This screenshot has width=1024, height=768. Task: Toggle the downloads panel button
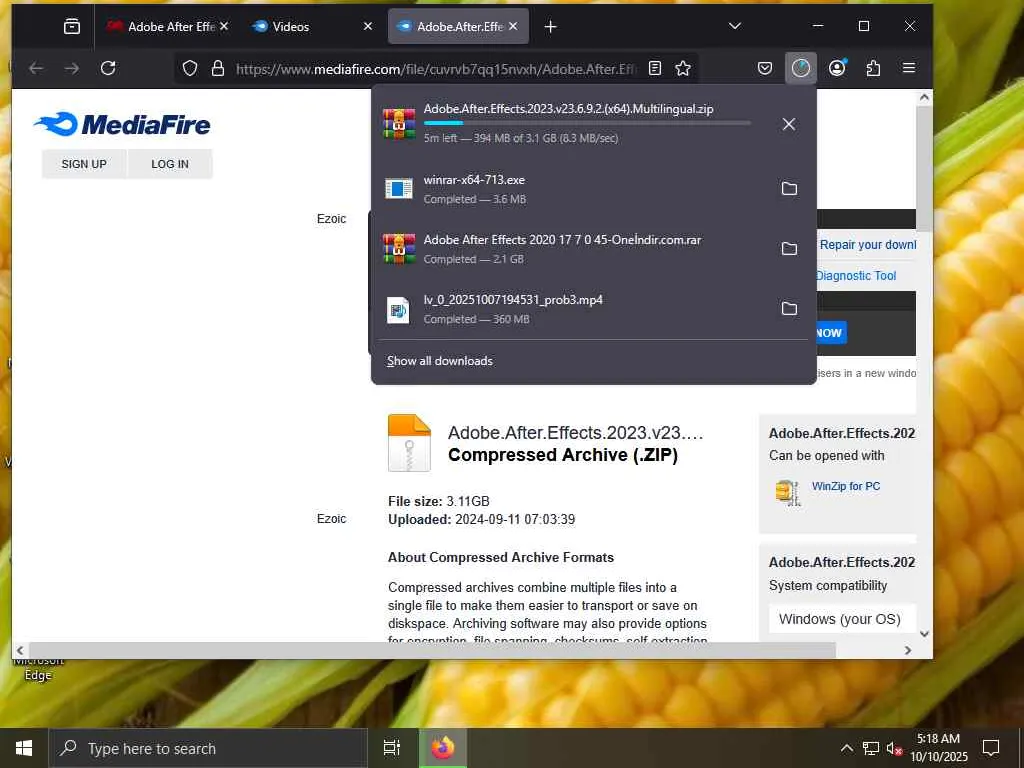(x=801, y=69)
